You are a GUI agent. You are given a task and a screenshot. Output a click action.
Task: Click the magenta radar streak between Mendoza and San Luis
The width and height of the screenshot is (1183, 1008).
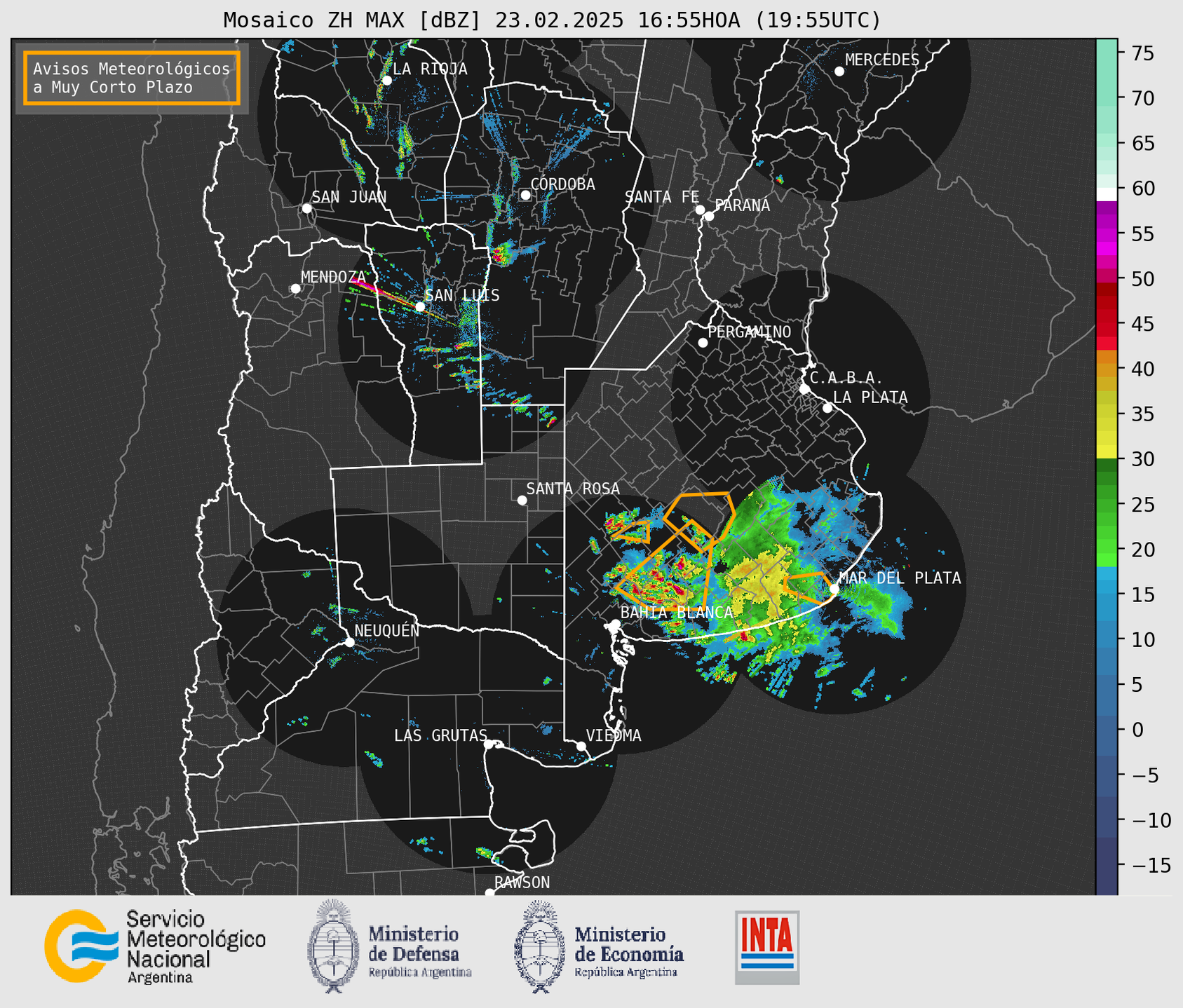coord(386,294)
